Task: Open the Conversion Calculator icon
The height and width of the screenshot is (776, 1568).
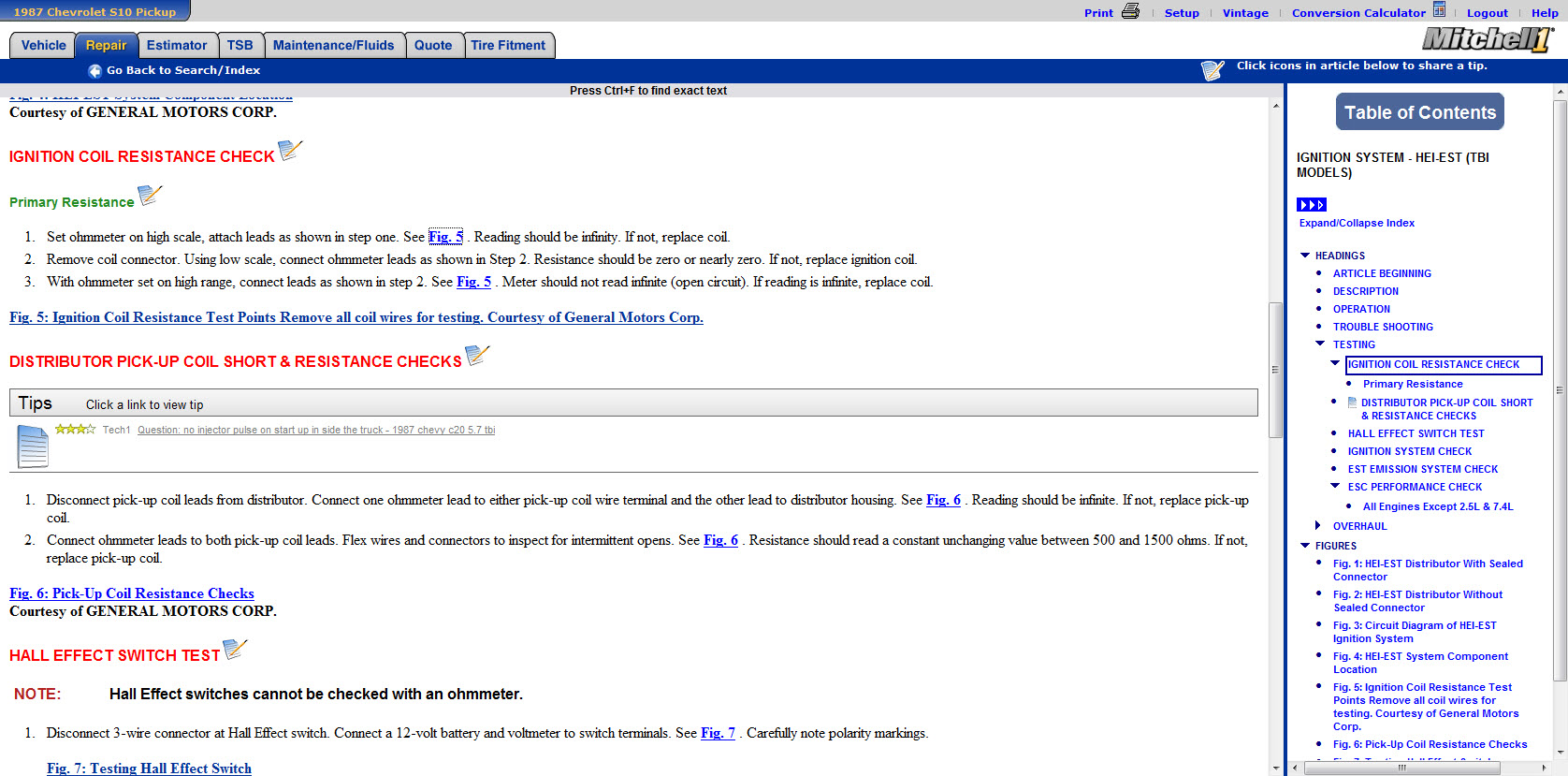Action: [1439, 10]
